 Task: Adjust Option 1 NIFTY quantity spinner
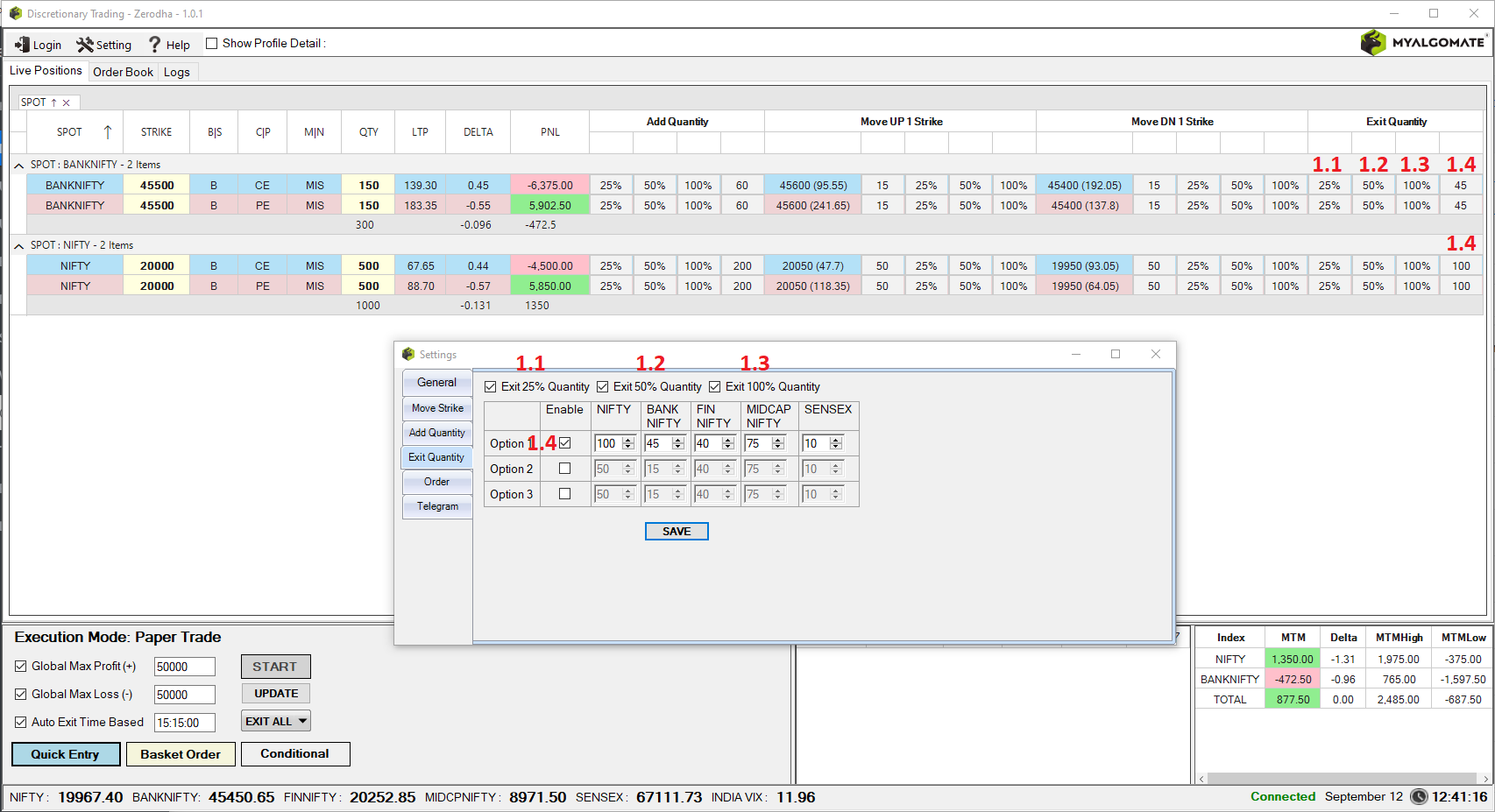click(x=627, y=443)
